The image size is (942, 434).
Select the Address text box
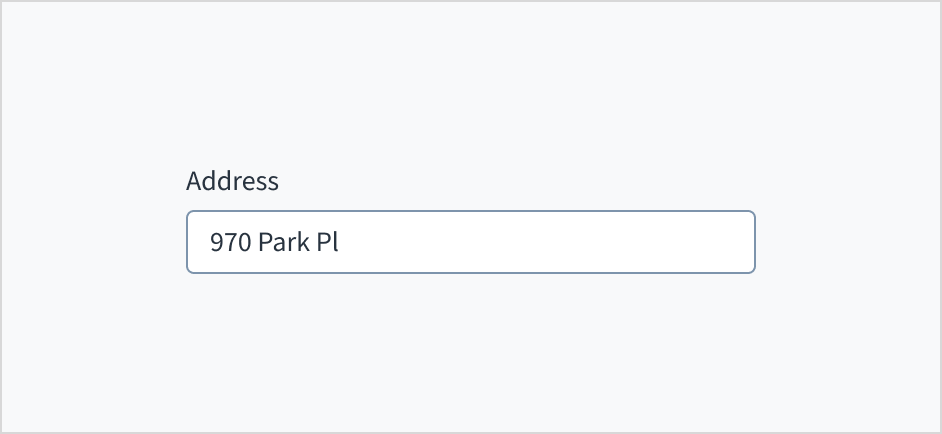click(x=470, y=242)
